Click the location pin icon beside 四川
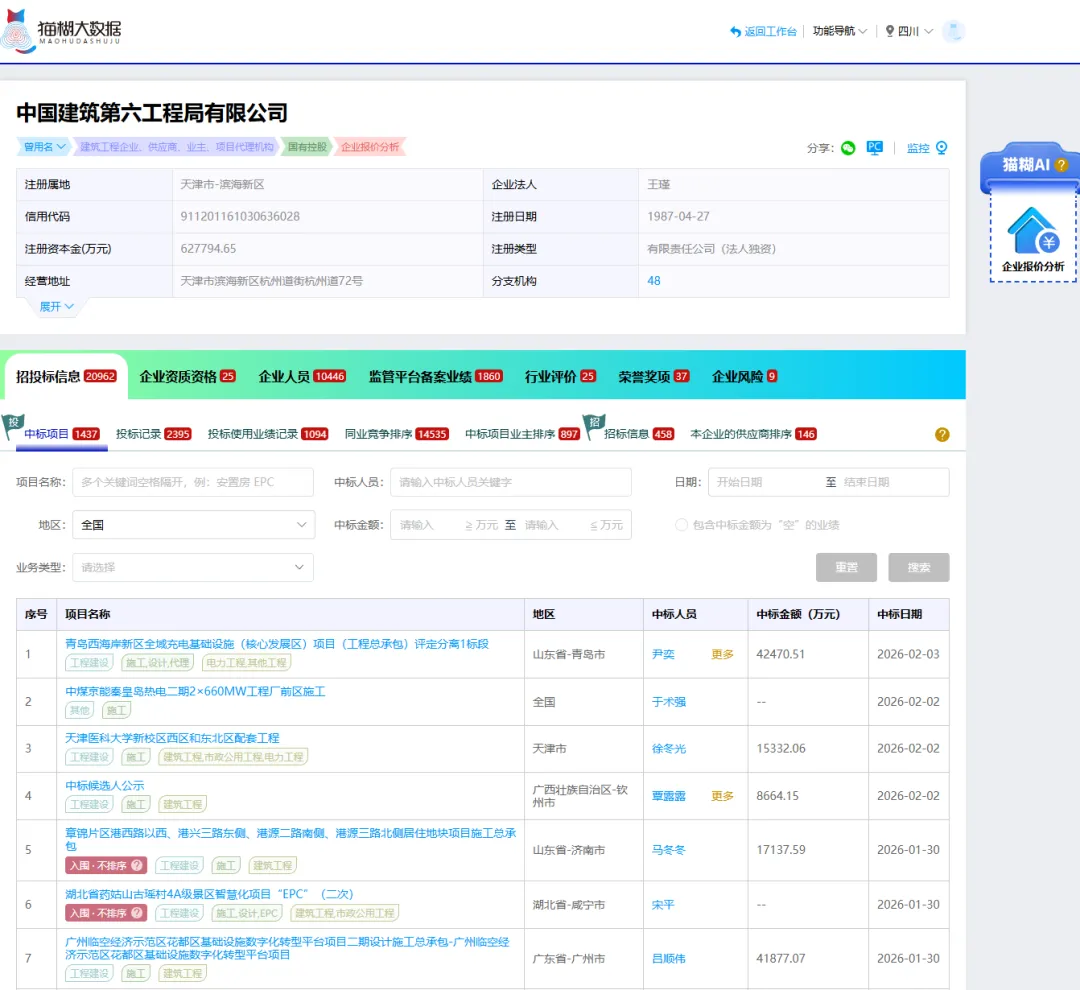Image resolution: width=1080 pixels, height=990 pixels. [x=889, y=31]
